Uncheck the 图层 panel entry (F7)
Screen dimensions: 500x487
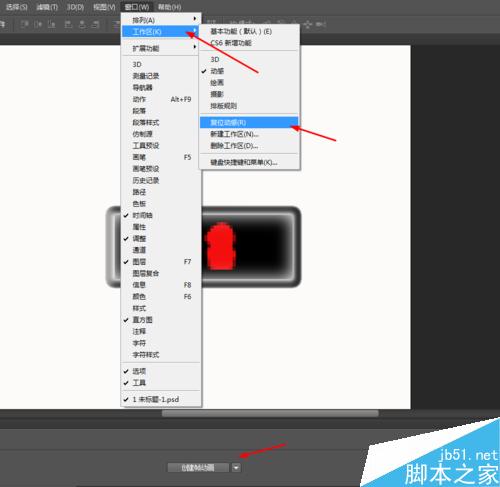[x=161, y=262]
